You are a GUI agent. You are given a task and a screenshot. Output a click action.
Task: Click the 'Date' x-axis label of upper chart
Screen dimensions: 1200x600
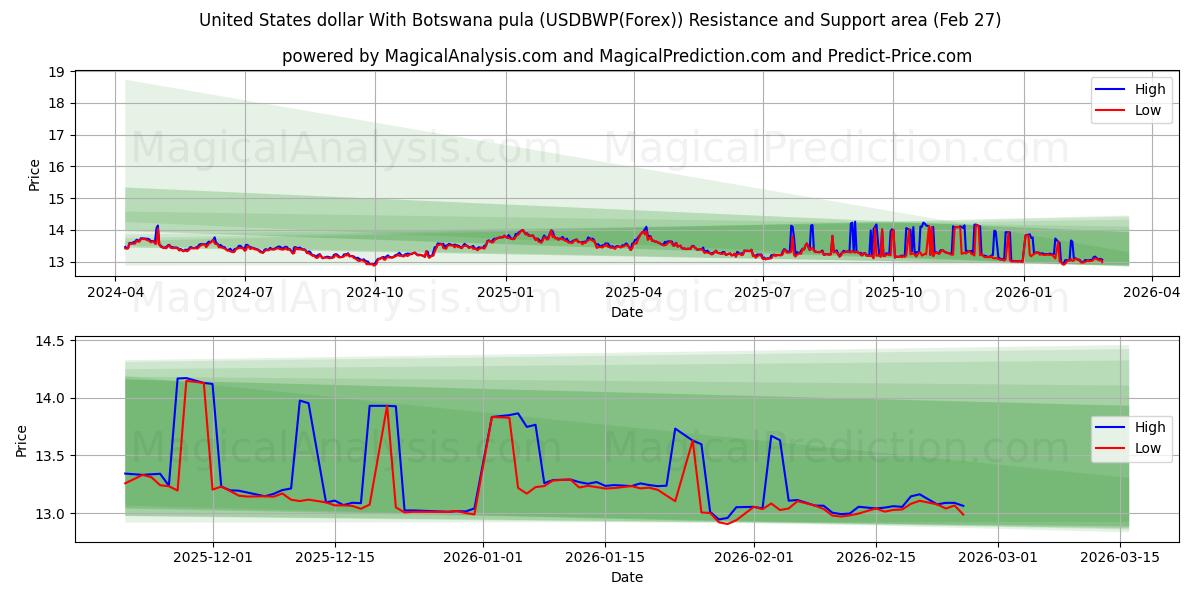click(627, 312)
